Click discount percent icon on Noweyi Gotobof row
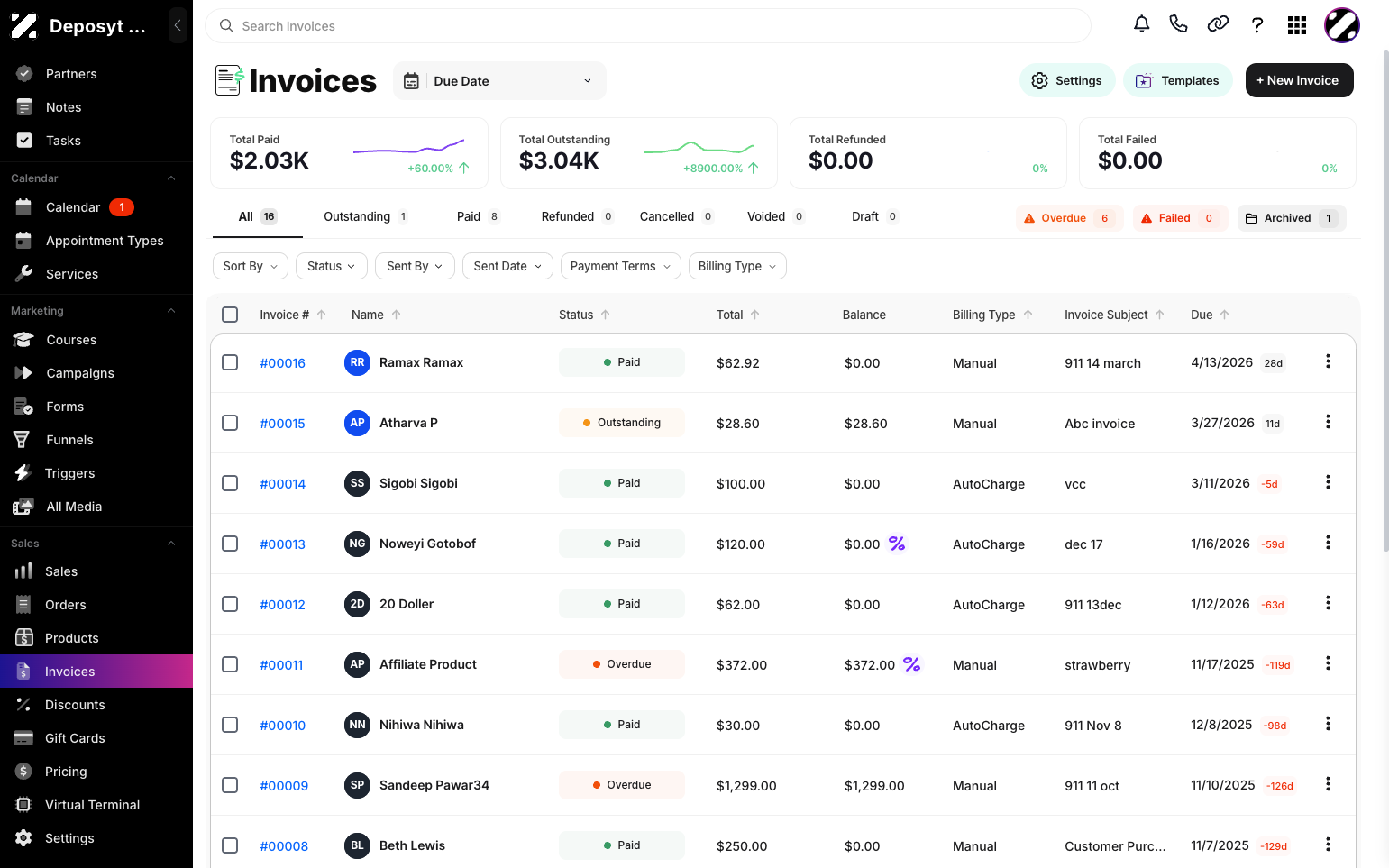 coord(897,544)
